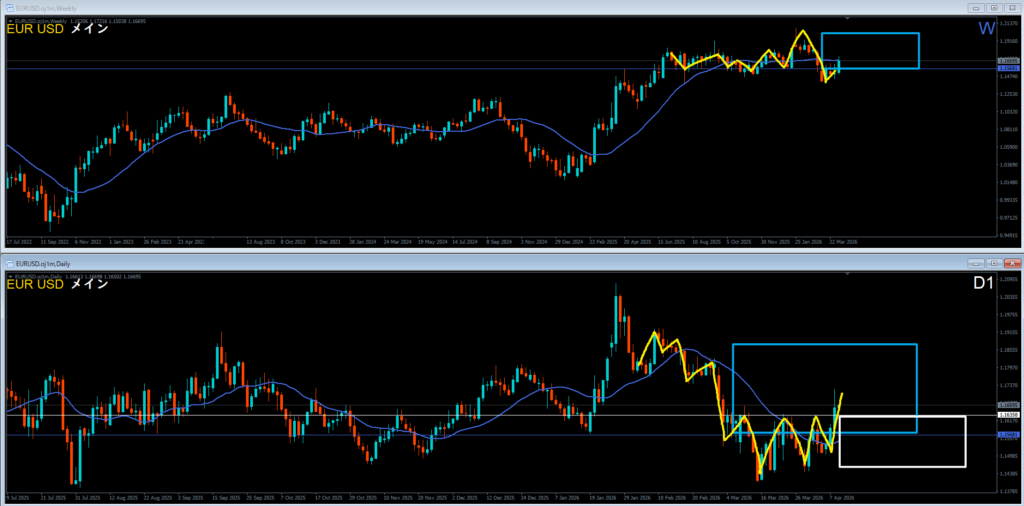Click the white 1.16358 price tag in Daily chart
The width and height of the screenshot is (1024, 506).
(1008, 415)
